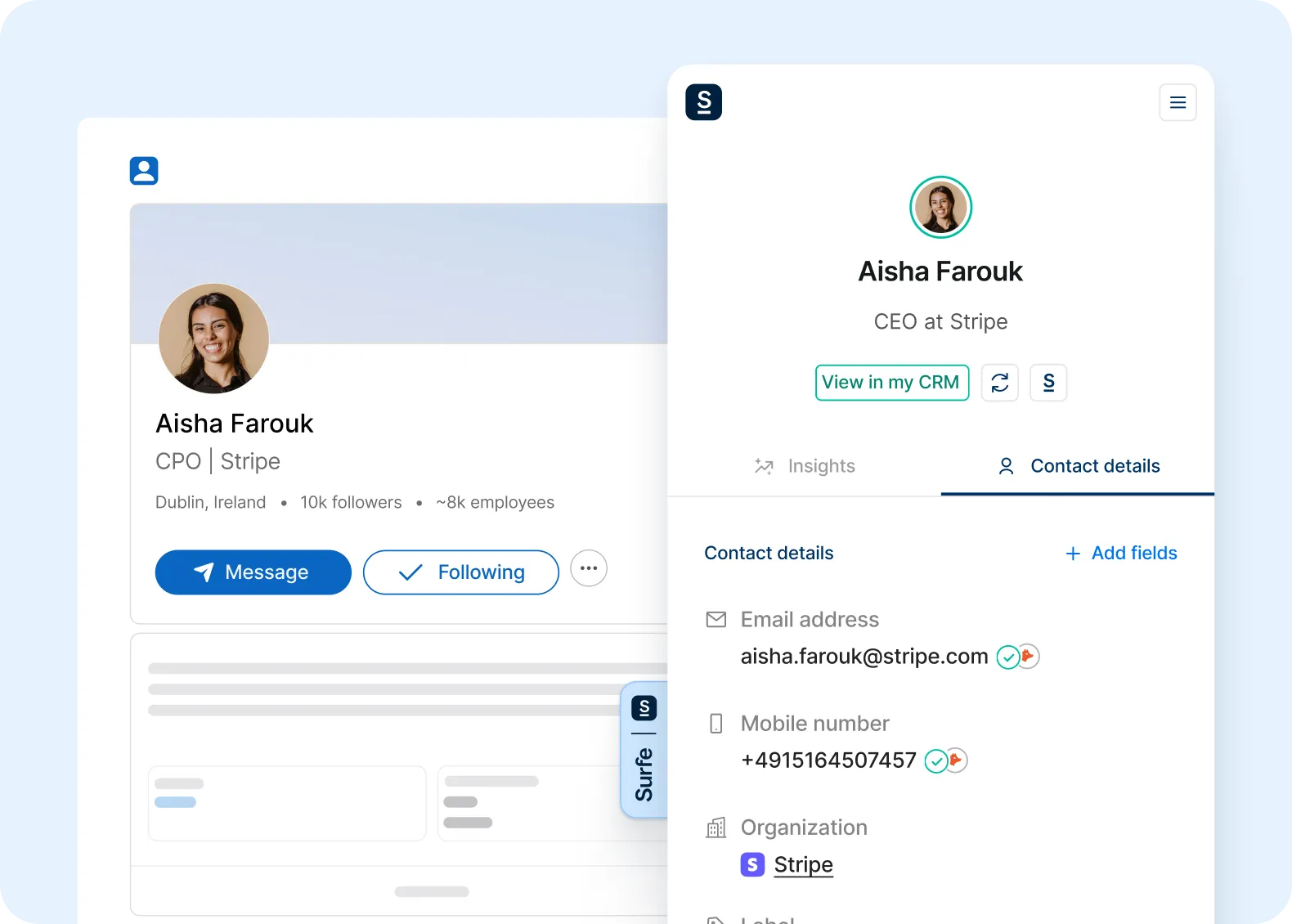Click the plus icon beside Add fields
This screenshot has width=1292, height=924.
tap(1073, 554)
